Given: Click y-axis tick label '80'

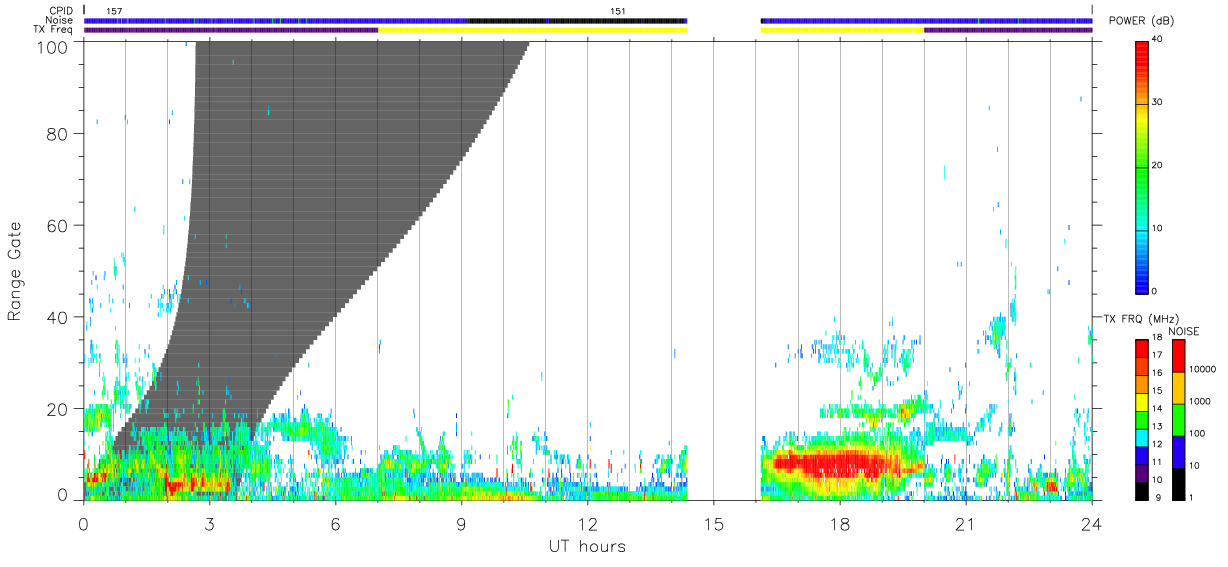Looking at the screenshot, I should [59, 133].
